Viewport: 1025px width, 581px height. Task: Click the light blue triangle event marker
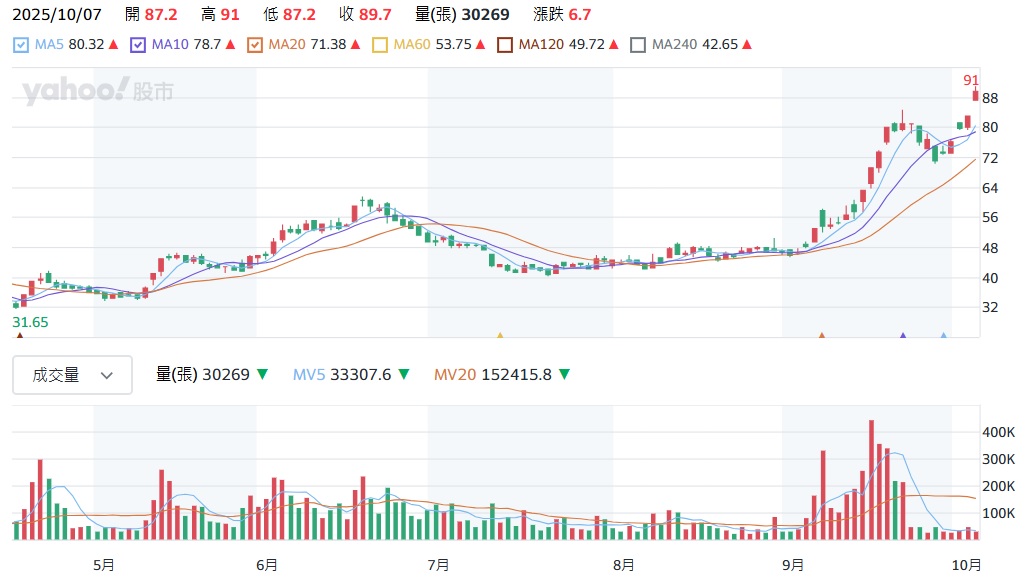pos(943,337)
